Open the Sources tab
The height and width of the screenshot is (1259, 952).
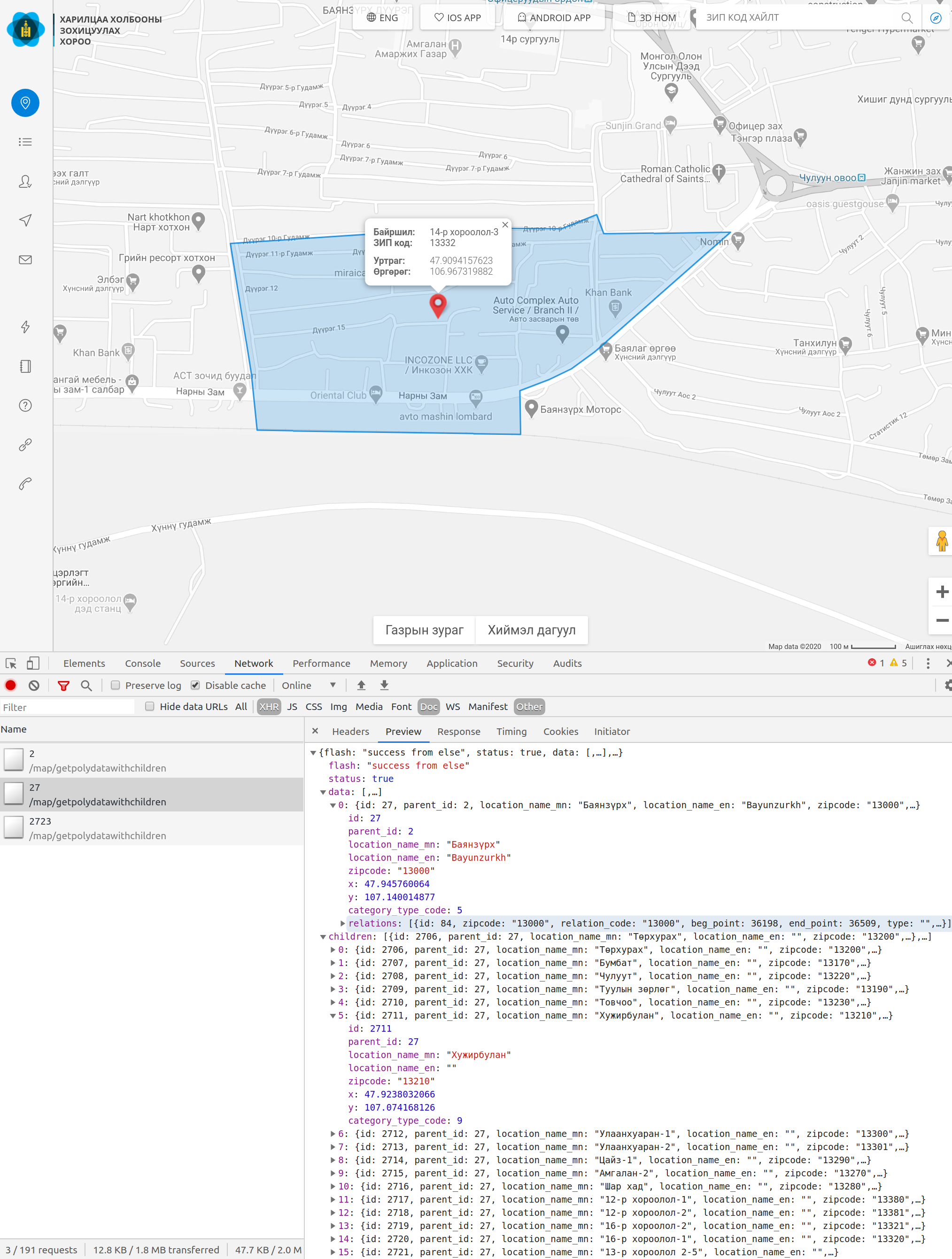click(x=198, y=663)
